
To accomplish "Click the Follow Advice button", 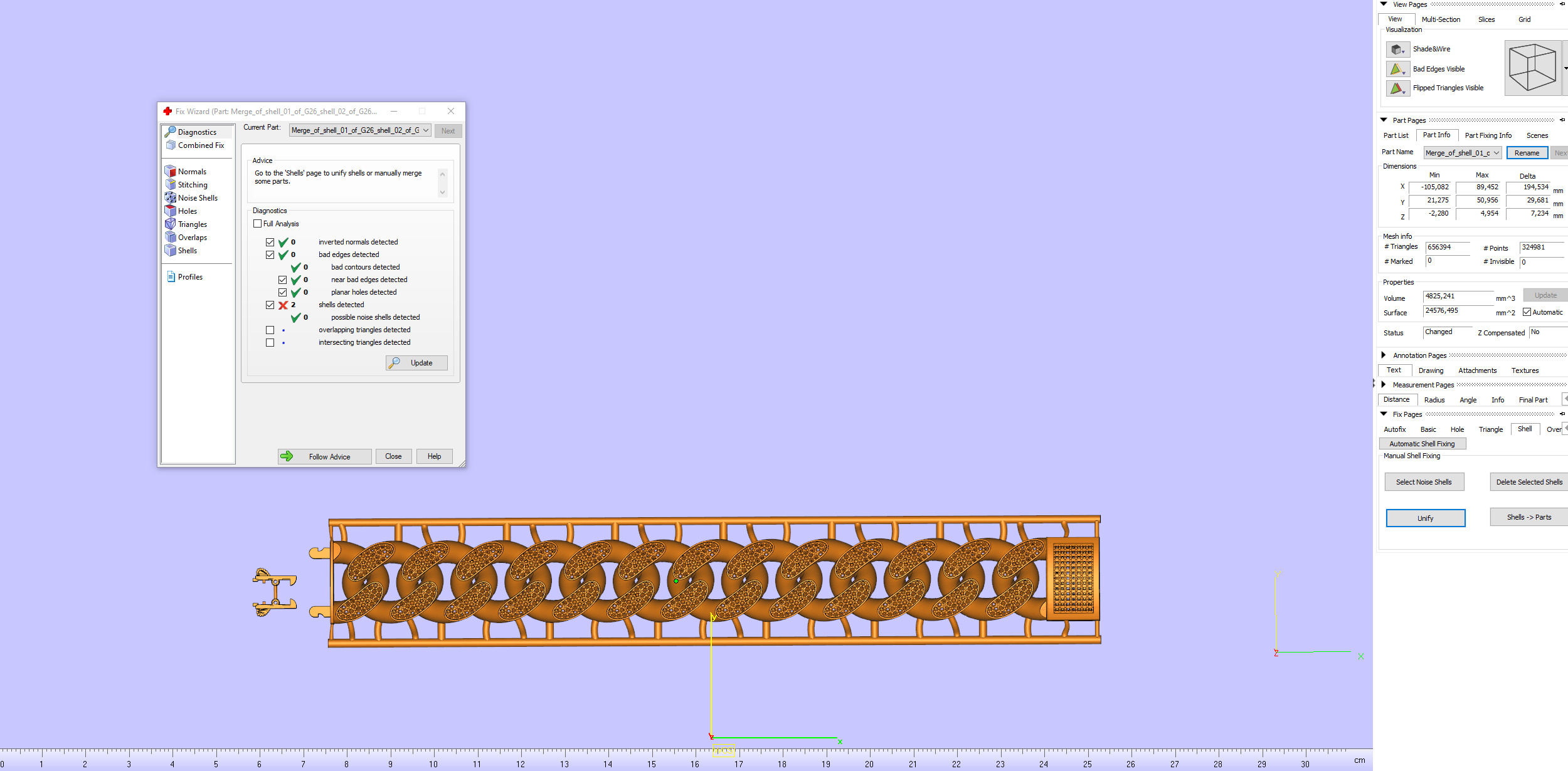I will [x=325, y=456].
